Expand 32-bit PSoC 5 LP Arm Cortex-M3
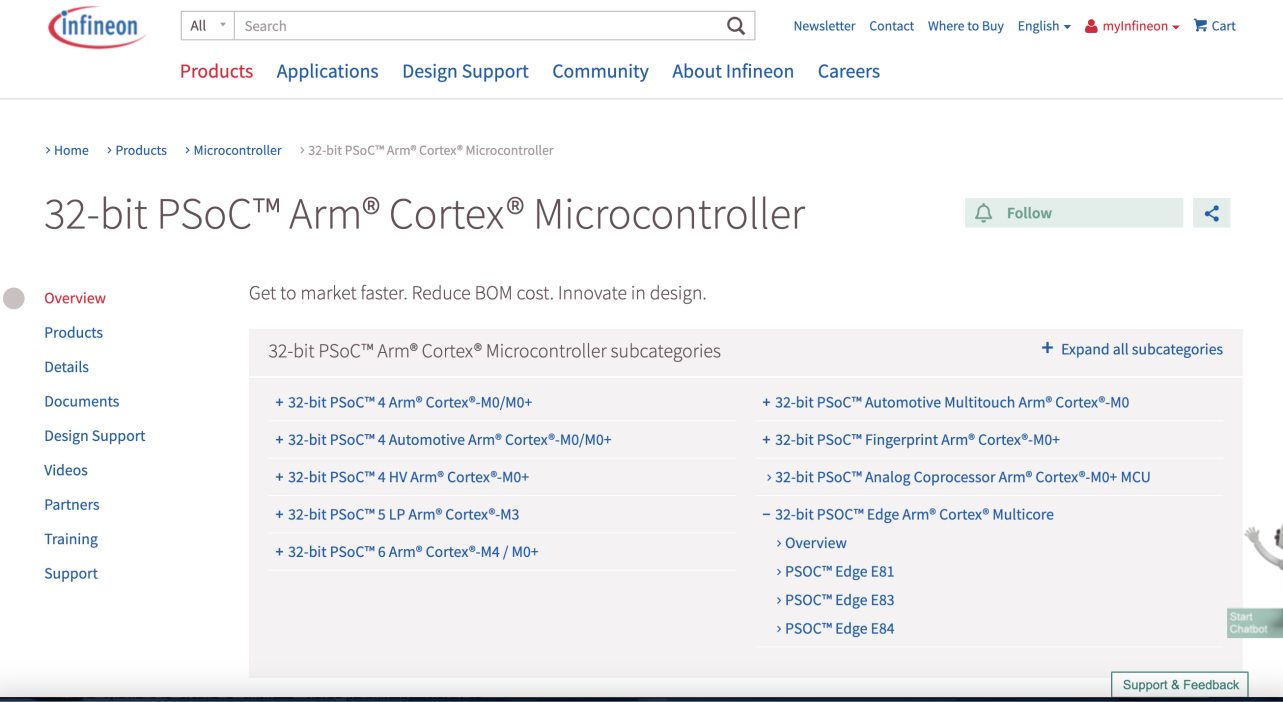 tap(397, 514)
